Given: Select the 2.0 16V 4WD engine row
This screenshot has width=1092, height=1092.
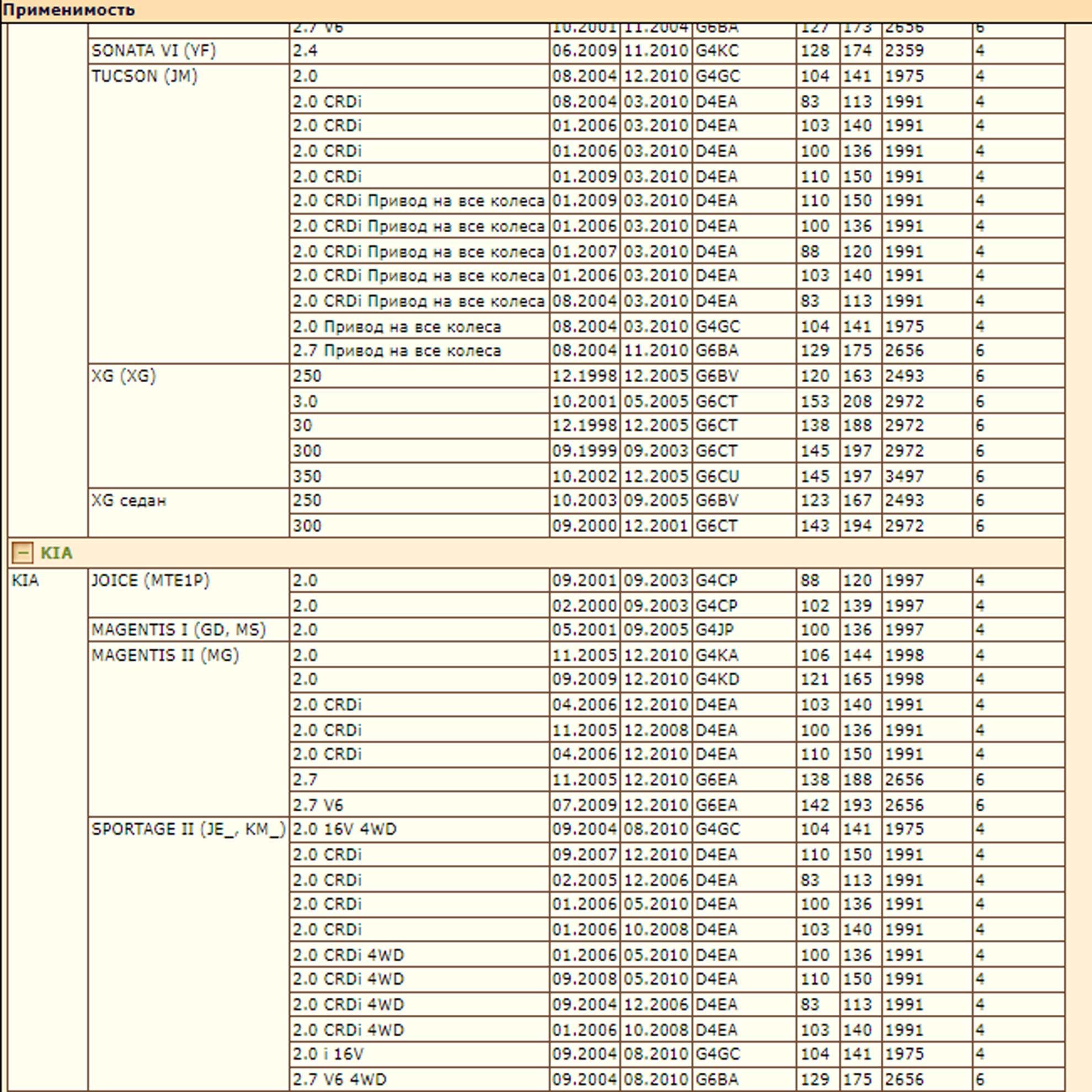Looking at the screenshot, I should (x=677, y=829).
